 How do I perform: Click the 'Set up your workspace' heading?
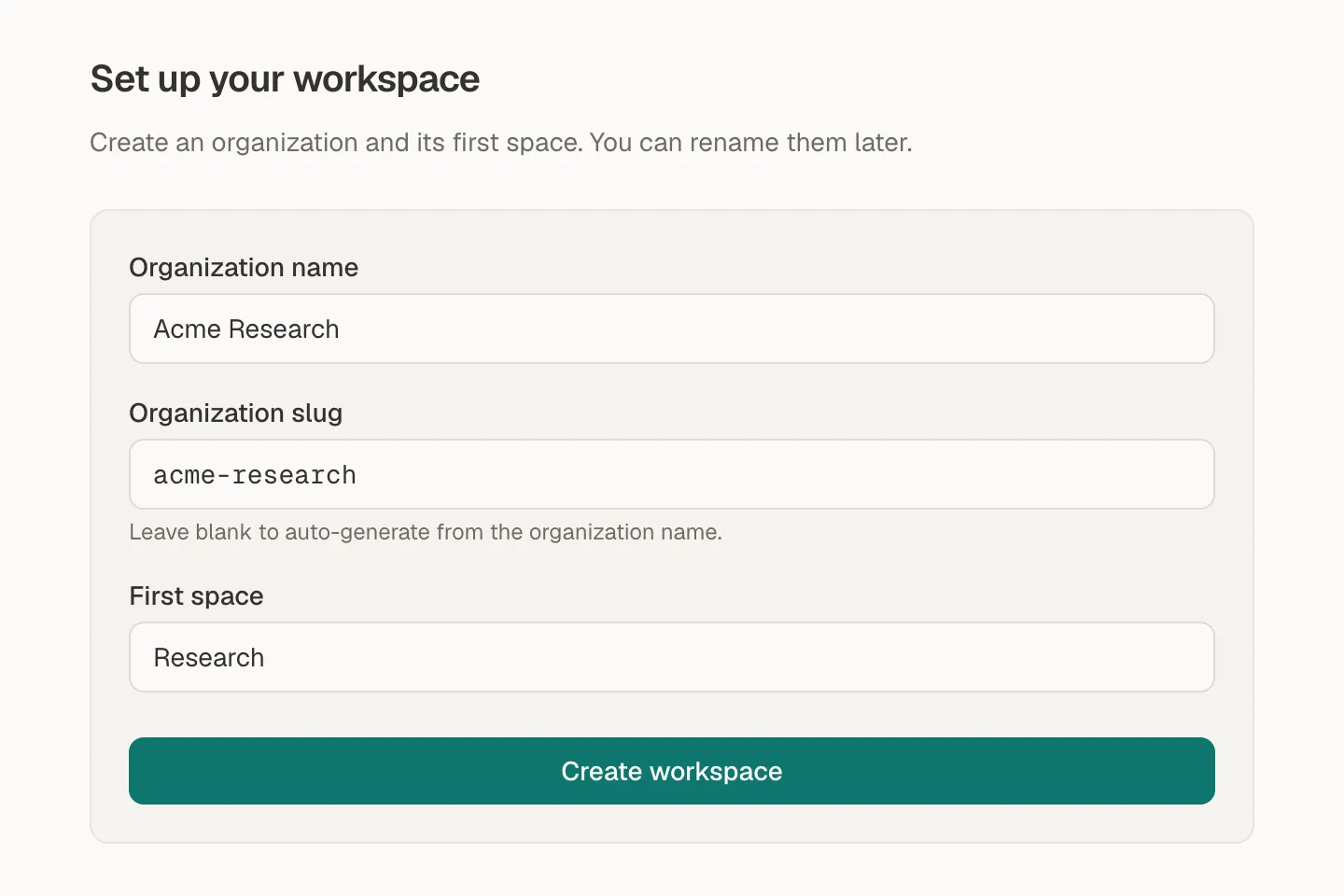[285, 79]
